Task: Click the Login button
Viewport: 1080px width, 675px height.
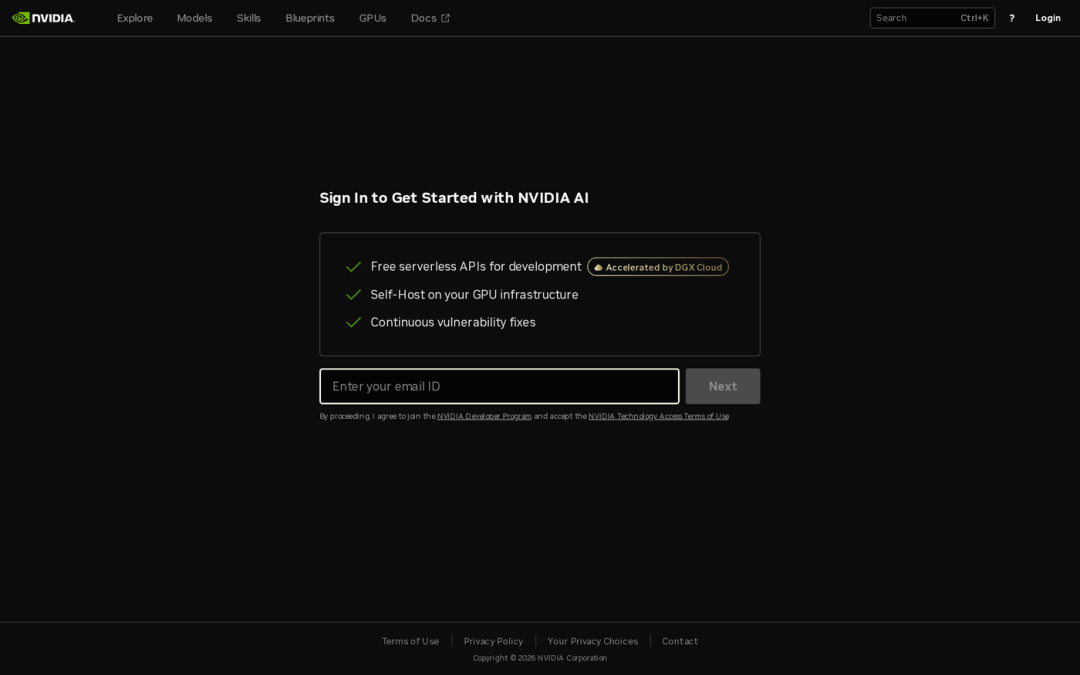Action: point(1048,18)
